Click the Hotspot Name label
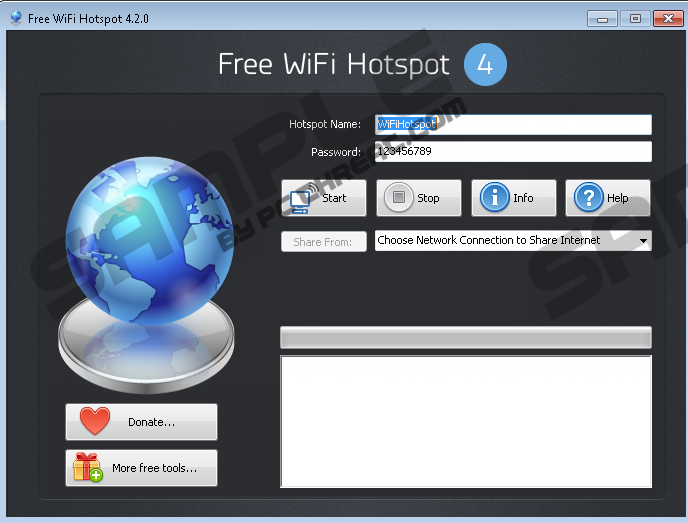The image size is (688, 523). point(325,124)
